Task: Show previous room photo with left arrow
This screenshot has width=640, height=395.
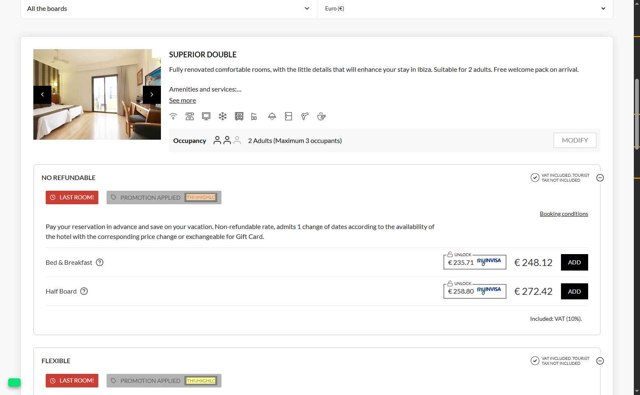Action: point(42,95)
